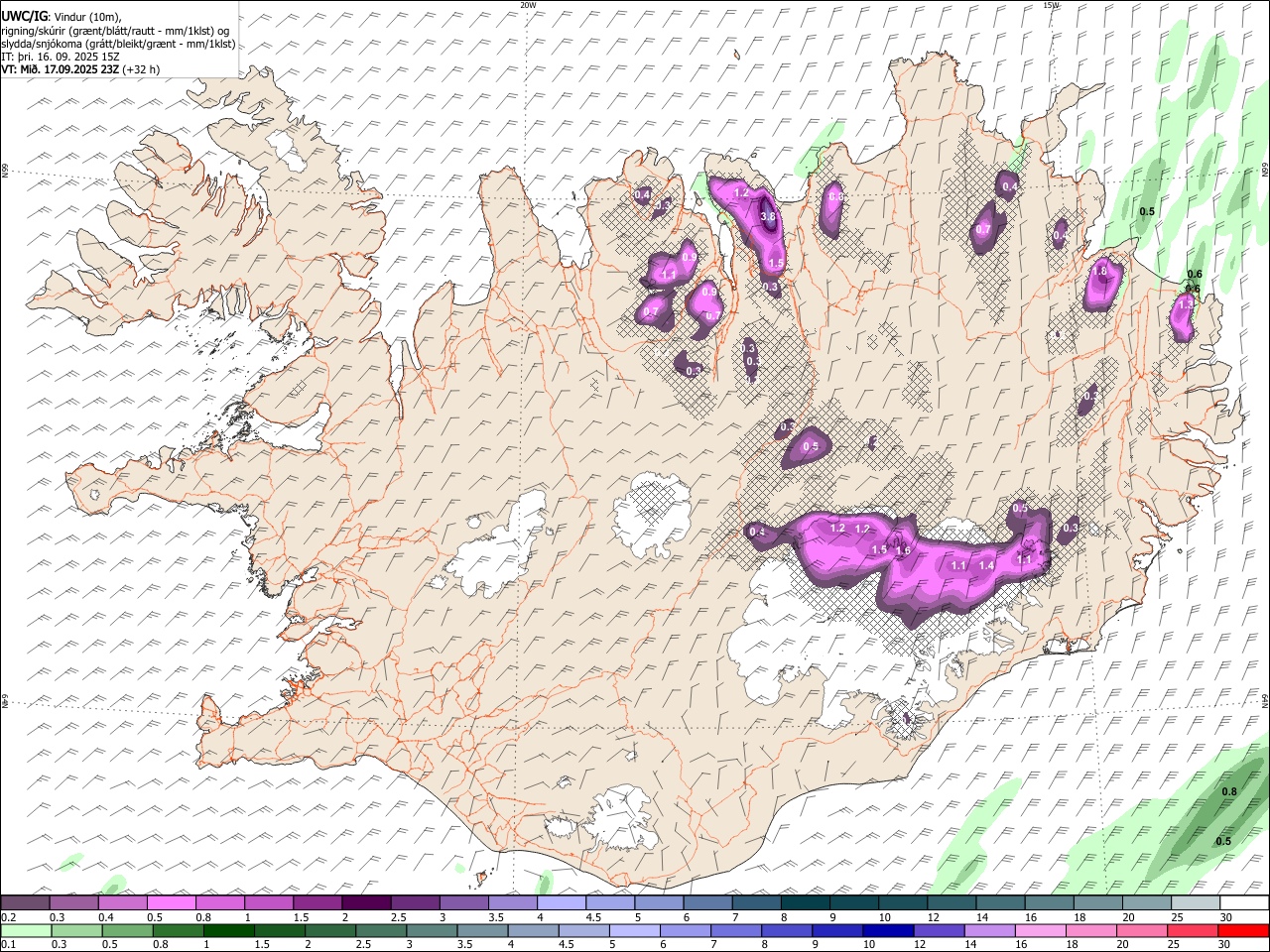Pick the violet rain swatch between 12 and 14
The height and width of the screenshot is (952, 1270).
point(939,930)
